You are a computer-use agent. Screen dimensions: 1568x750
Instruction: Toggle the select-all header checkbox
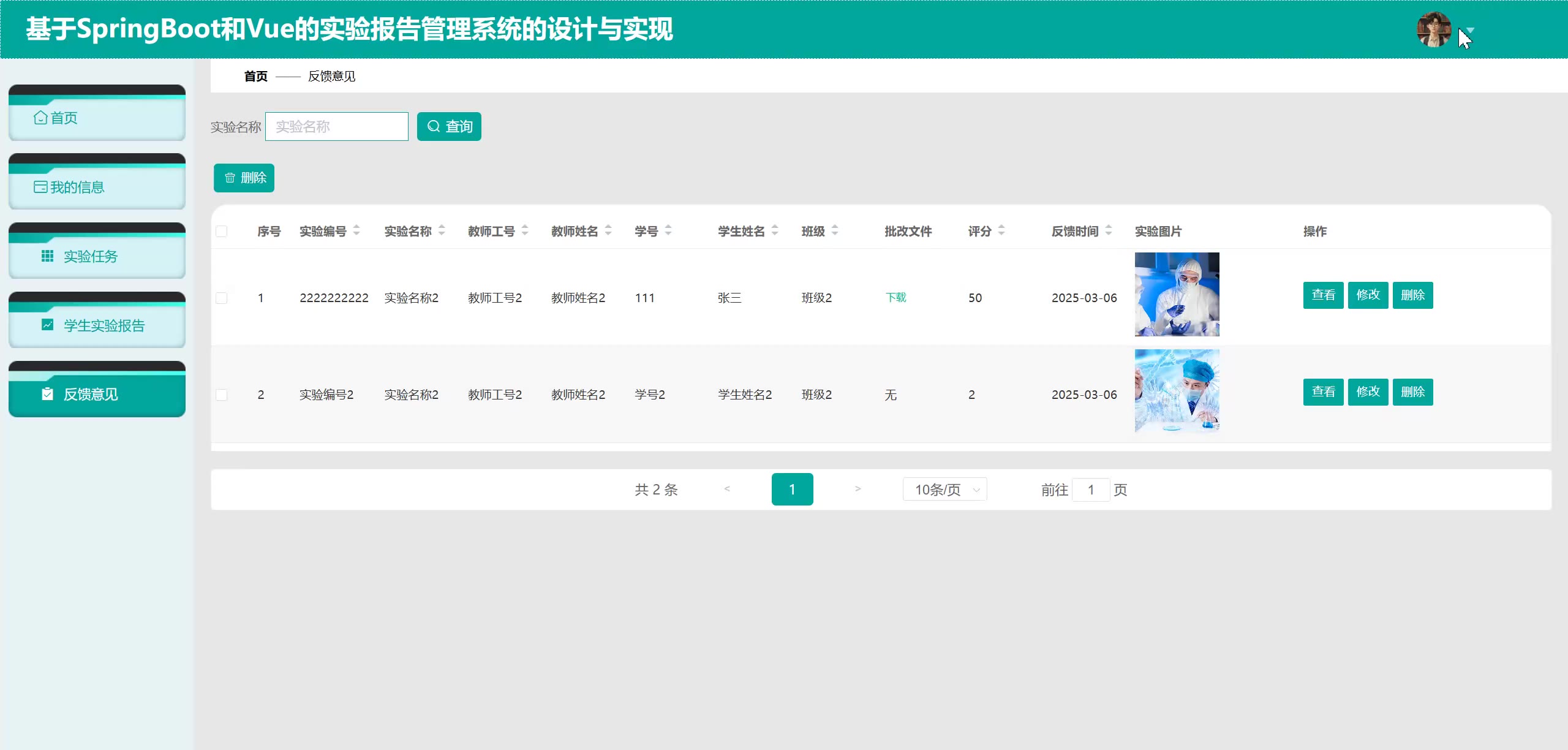point(222,232)
